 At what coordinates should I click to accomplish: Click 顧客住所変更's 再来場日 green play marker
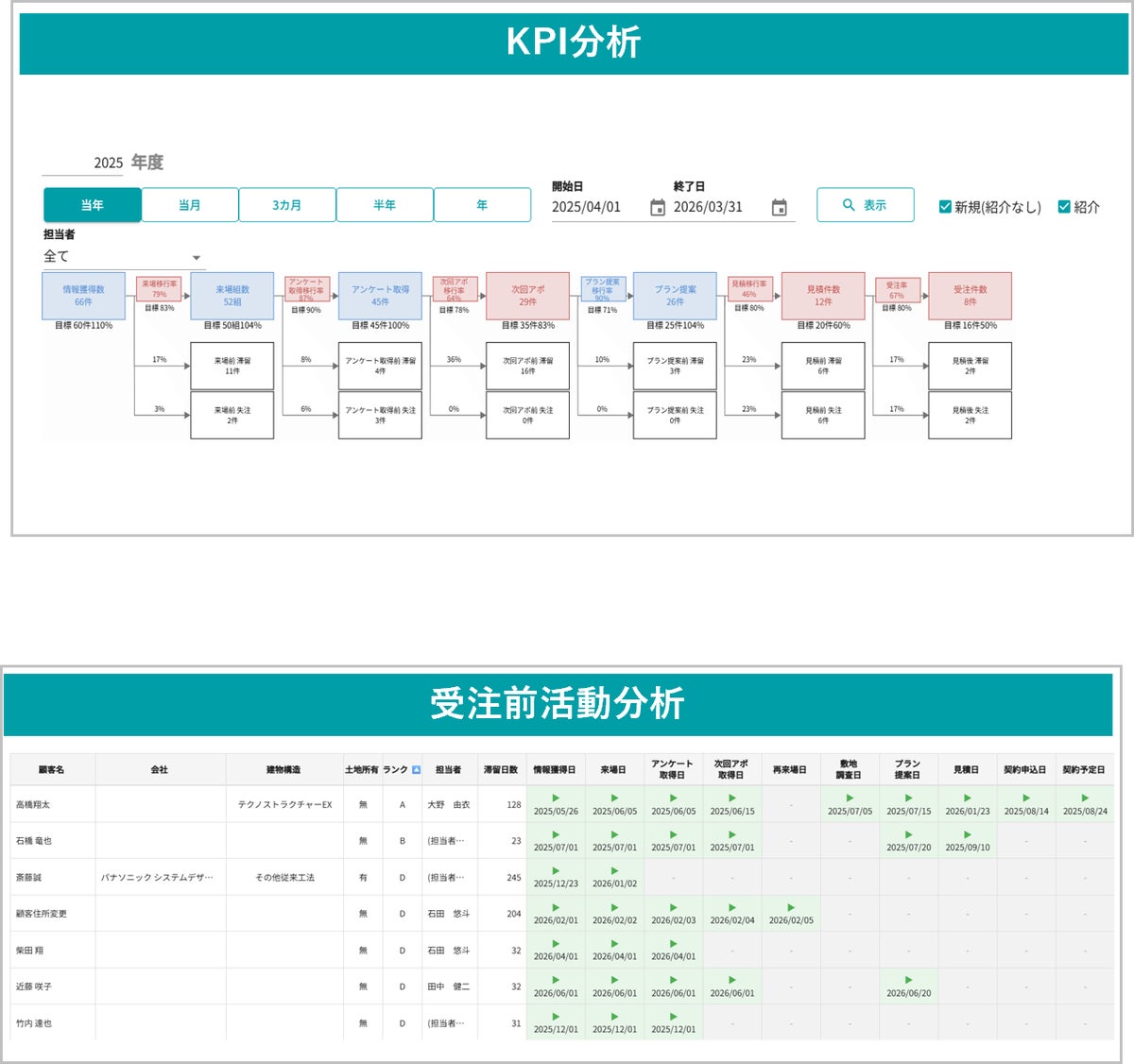click(x=791, y=907)
